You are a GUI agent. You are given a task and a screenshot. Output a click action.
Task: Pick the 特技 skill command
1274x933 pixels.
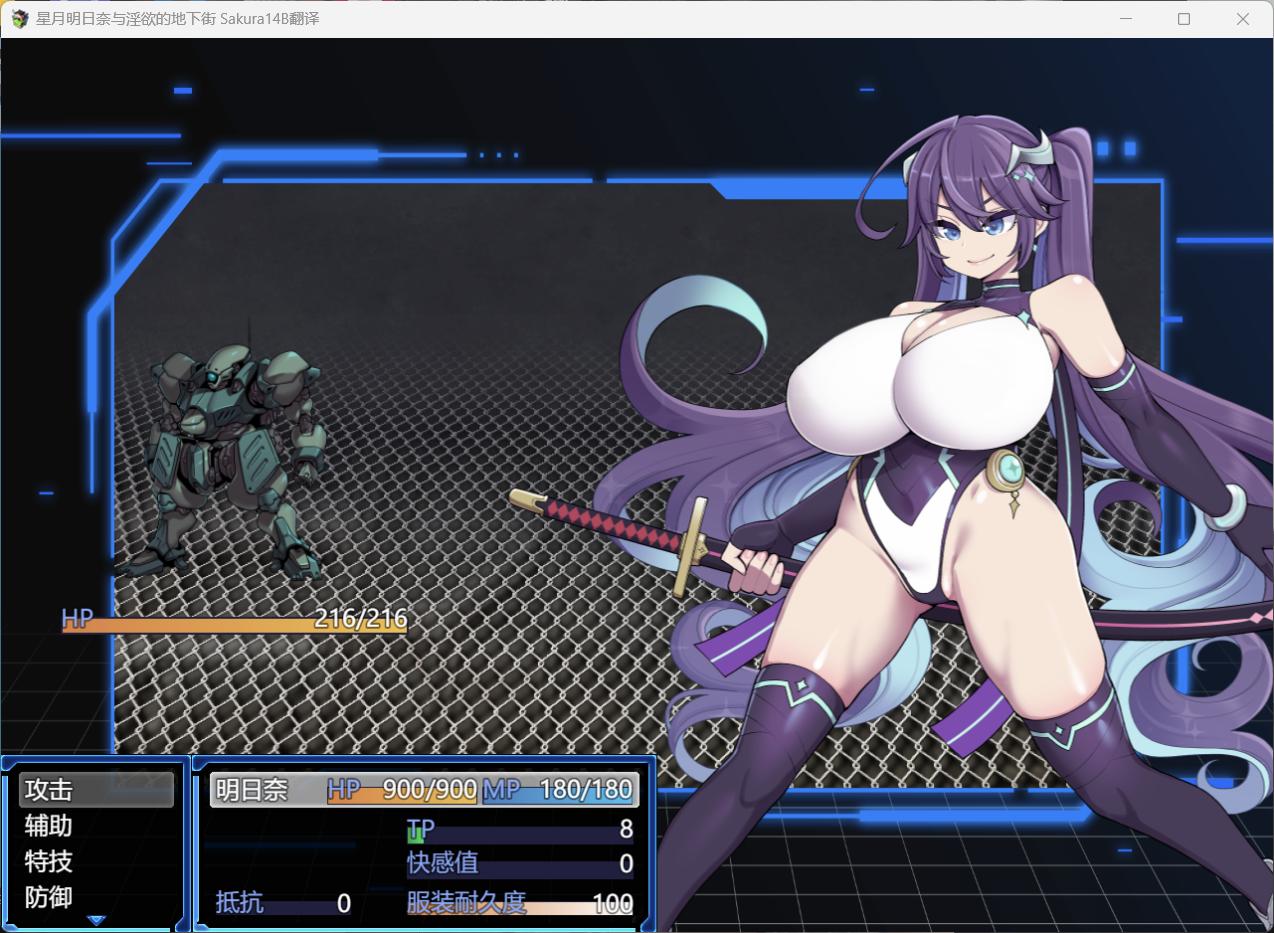(49, 862)
